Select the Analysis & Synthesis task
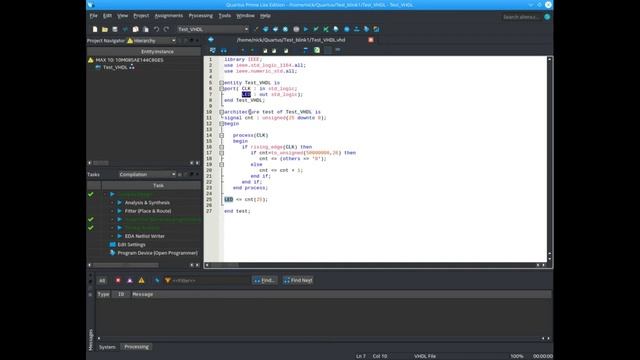640x360 pixels. click(147, 202)
